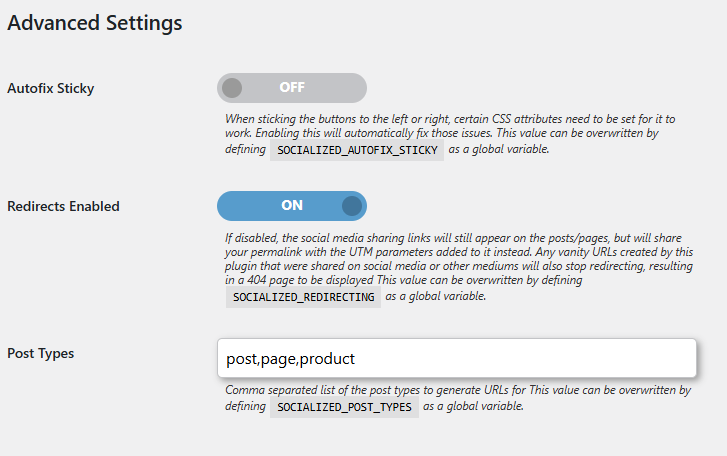Click the word post in Post Types field
The height and width of the screenshot is (456, 727).
tap(241, 358)
